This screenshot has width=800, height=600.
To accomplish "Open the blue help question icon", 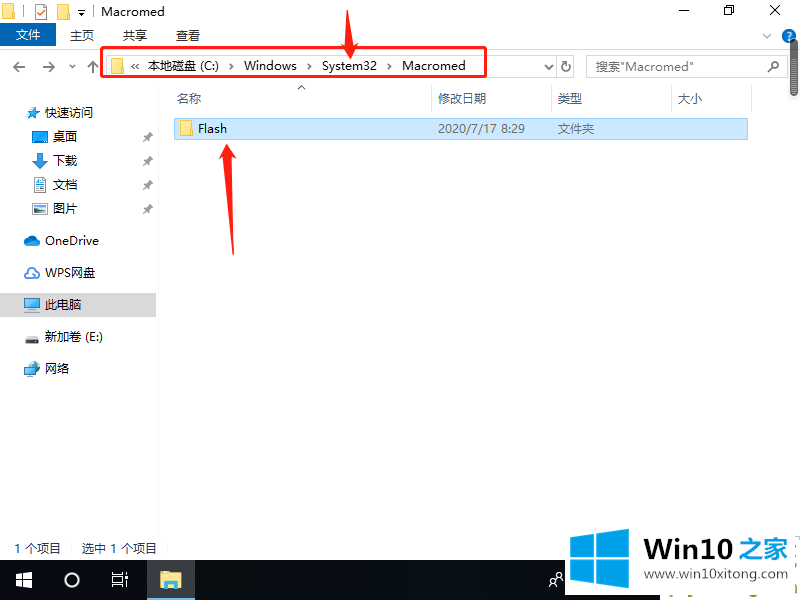I will (x=788, y=36).
